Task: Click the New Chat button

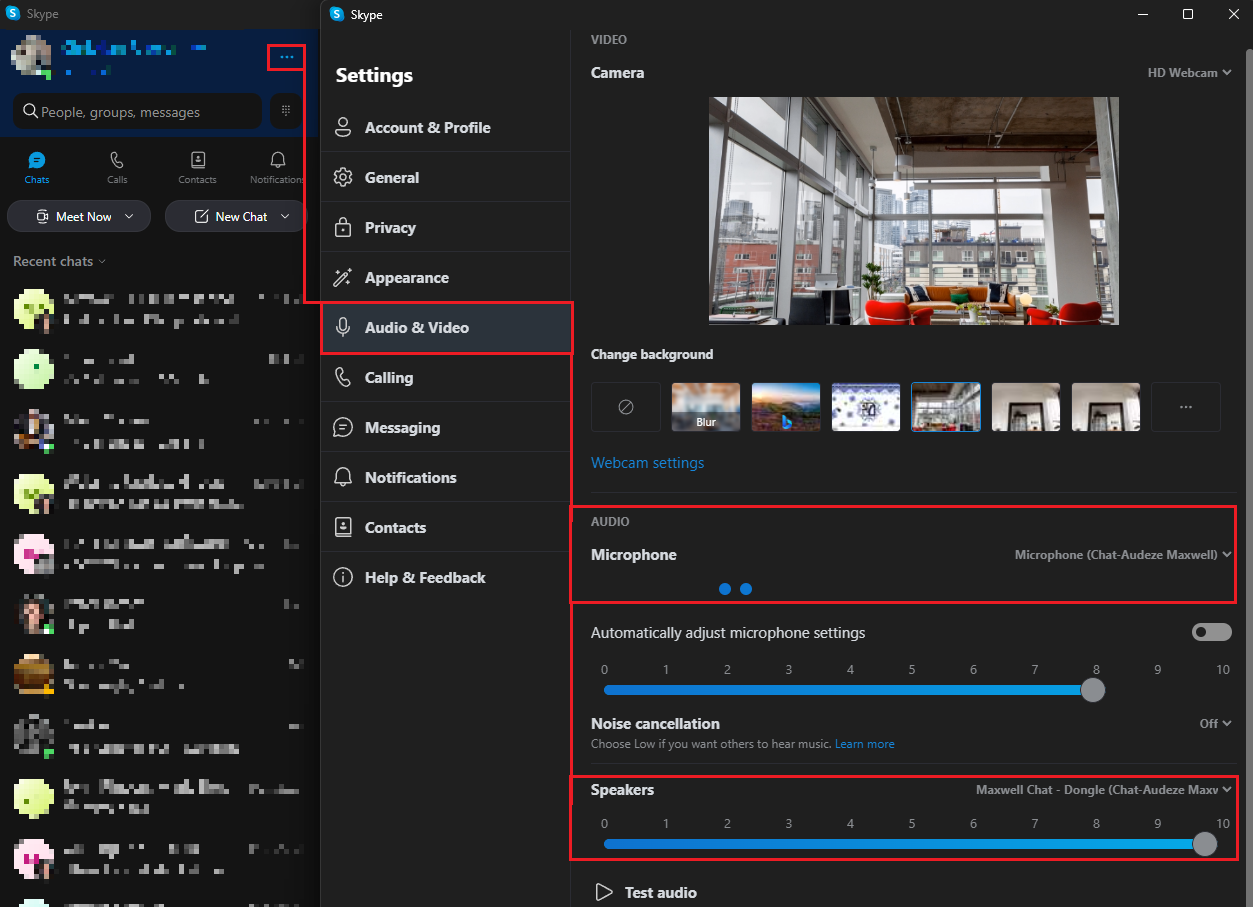Action: click(236, 216)
